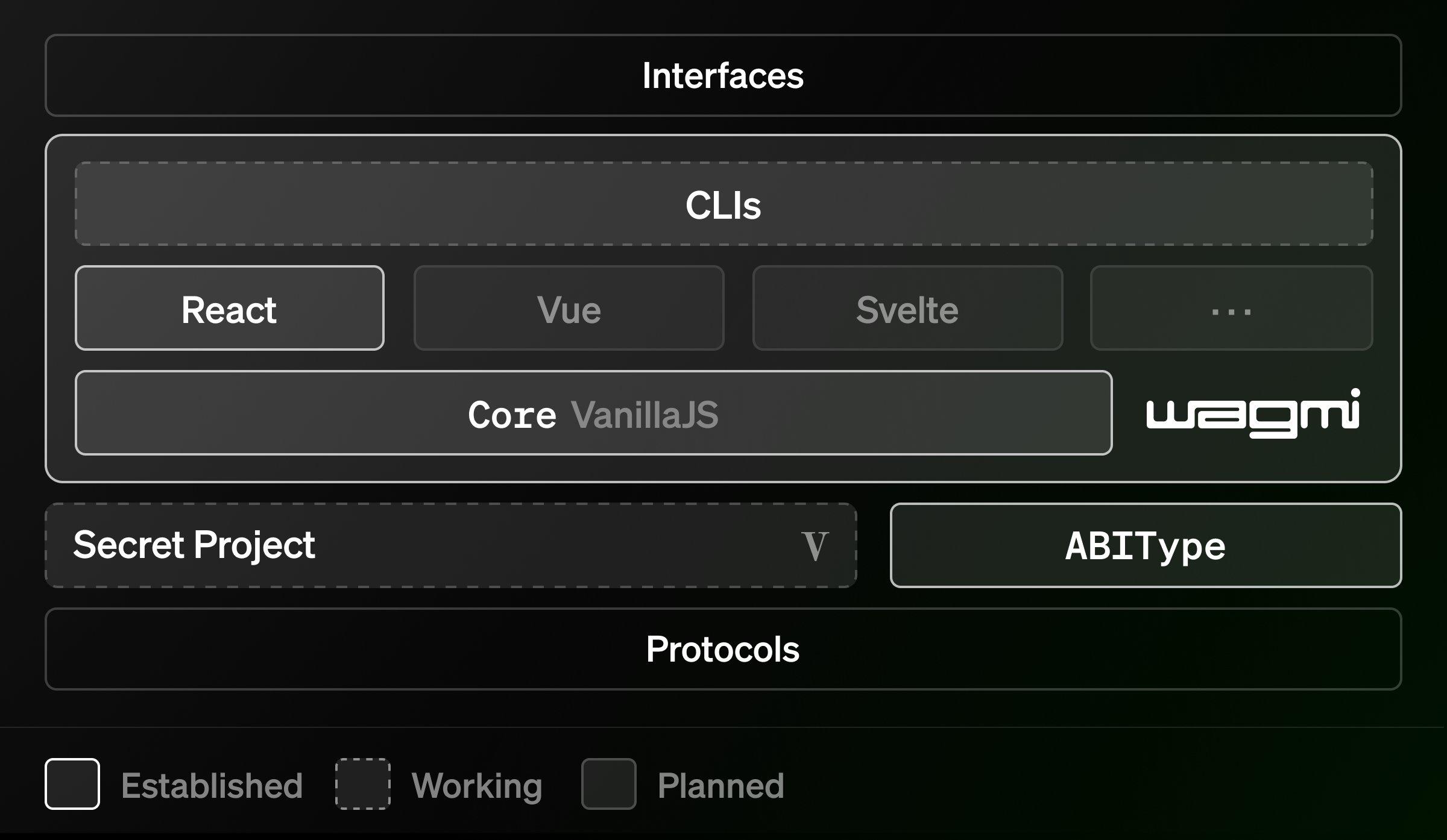The image size is (1447, 840).
Task: Click the VanillaJS text
Action: point(645,415)
